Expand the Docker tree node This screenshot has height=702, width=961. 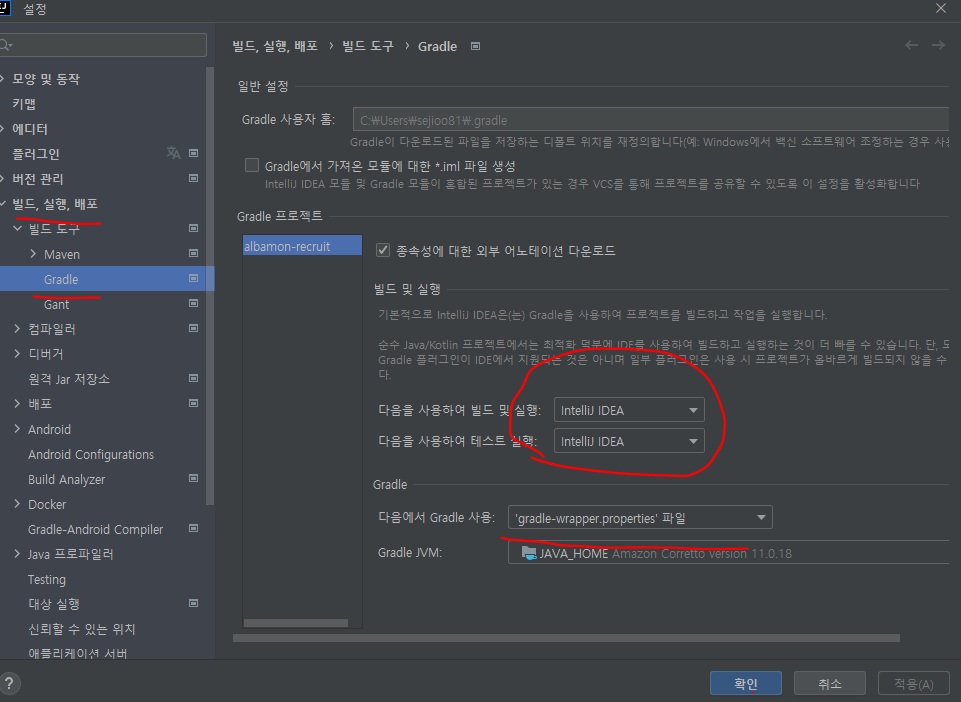pyautogui.click(x=17, y=503)
